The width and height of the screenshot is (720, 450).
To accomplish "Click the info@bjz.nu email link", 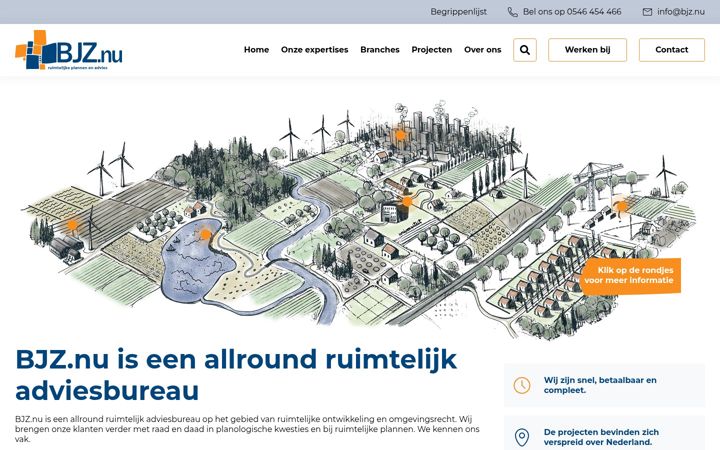I will click(x=681, y=12).
